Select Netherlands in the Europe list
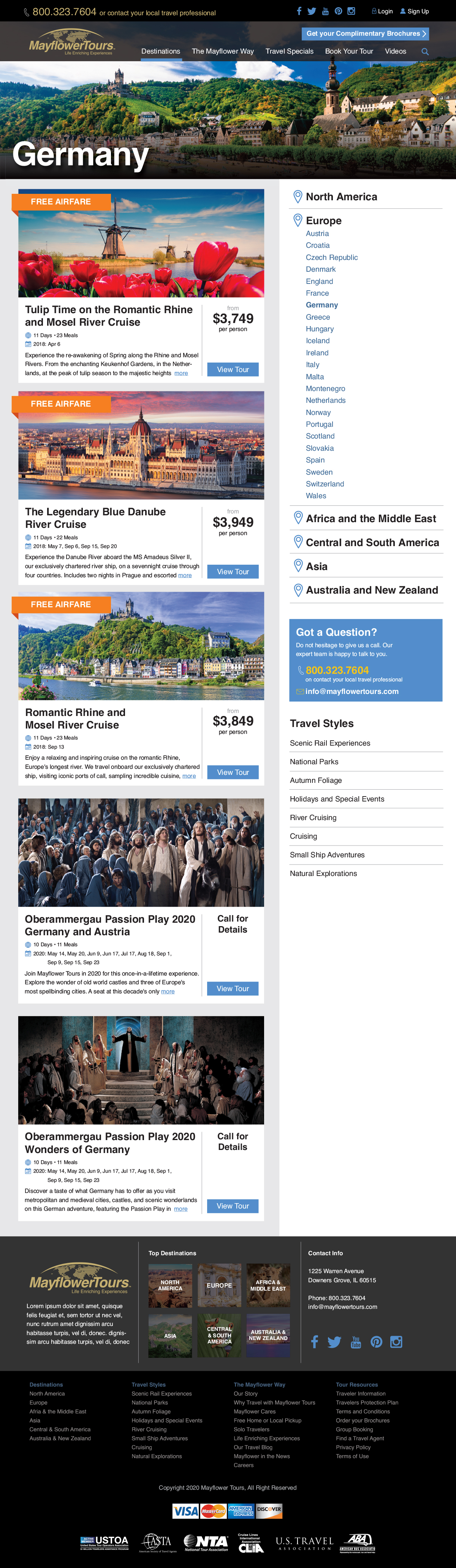 click(326, 401)
